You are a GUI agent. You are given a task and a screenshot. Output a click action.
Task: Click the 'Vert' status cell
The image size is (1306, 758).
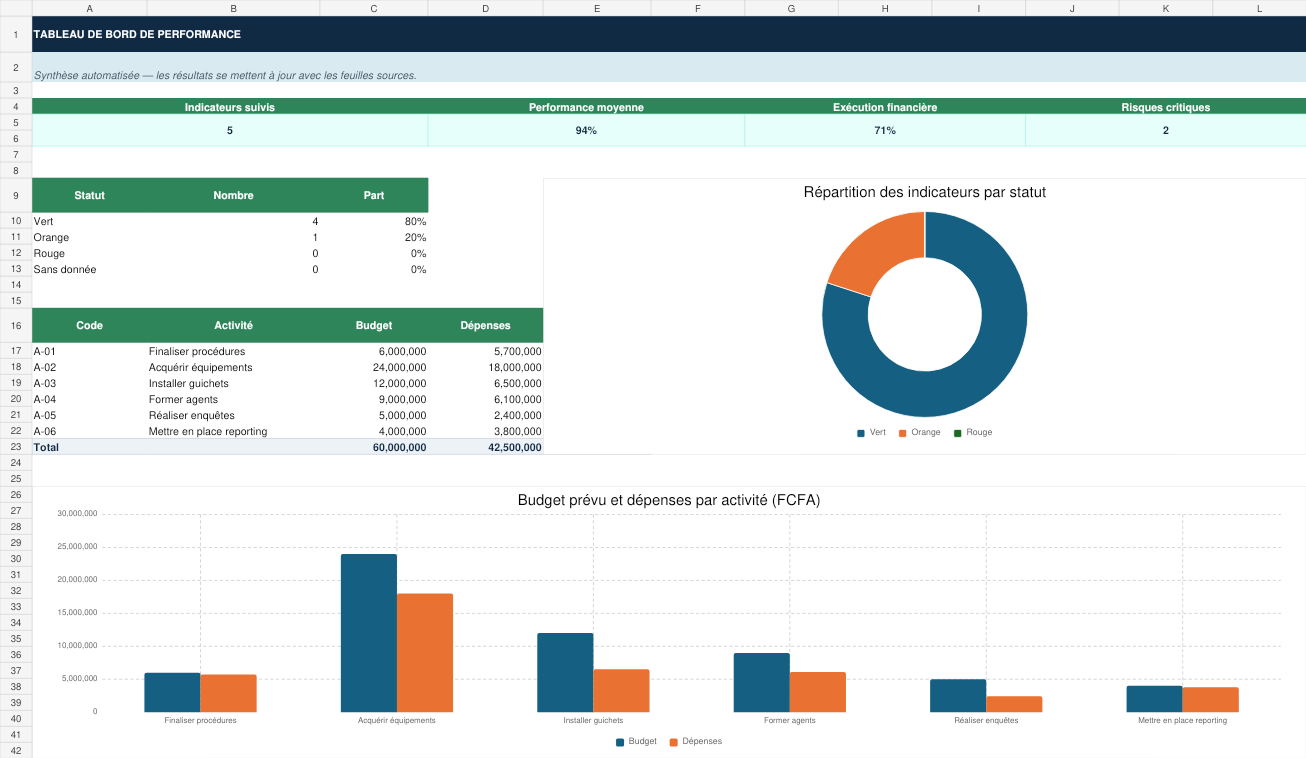coord(90,221)
